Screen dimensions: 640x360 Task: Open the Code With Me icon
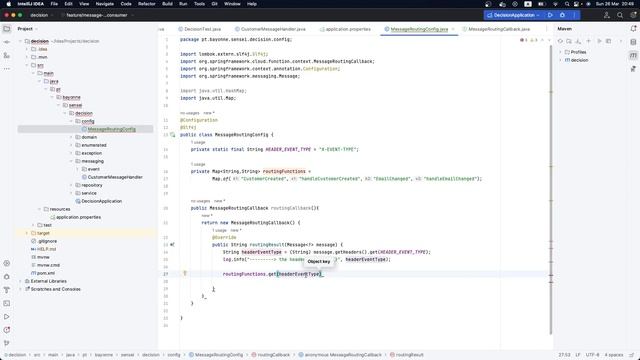pos(607,15)
